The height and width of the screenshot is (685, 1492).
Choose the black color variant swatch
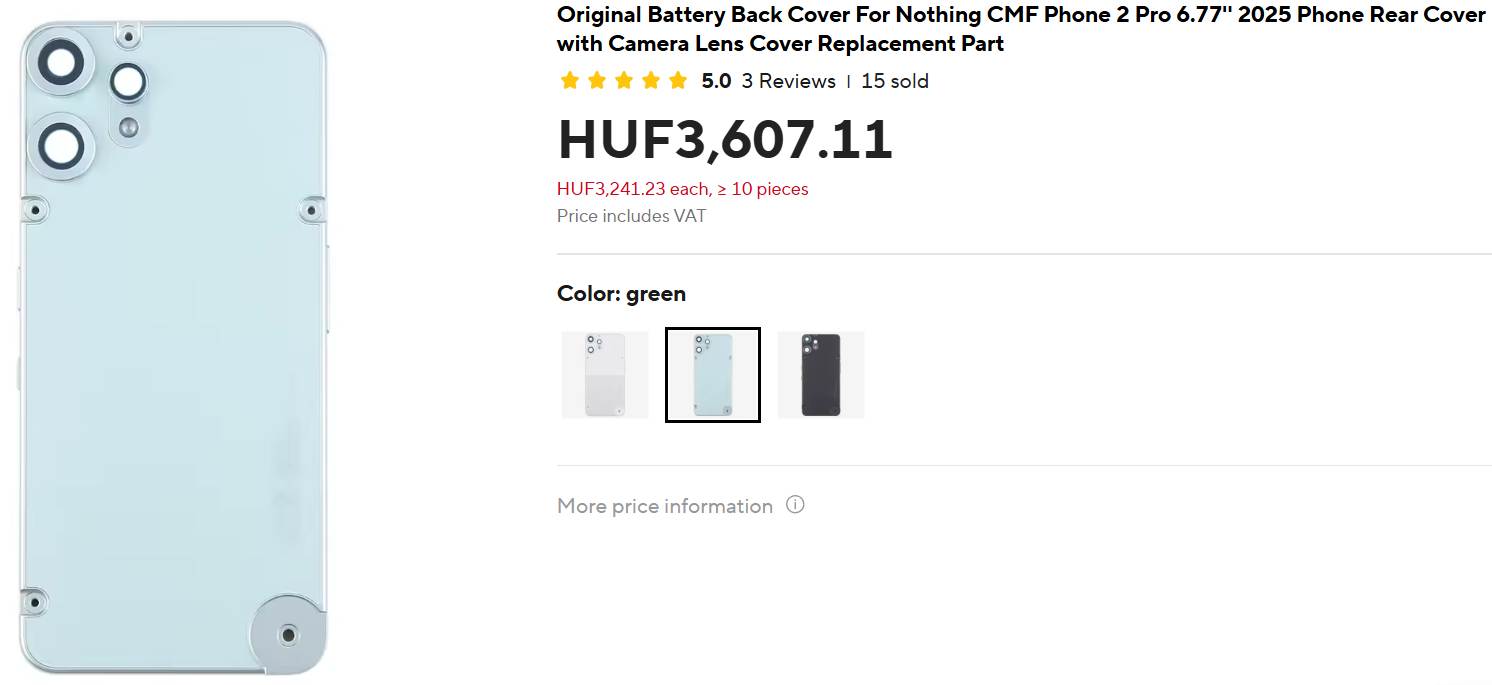821,375
